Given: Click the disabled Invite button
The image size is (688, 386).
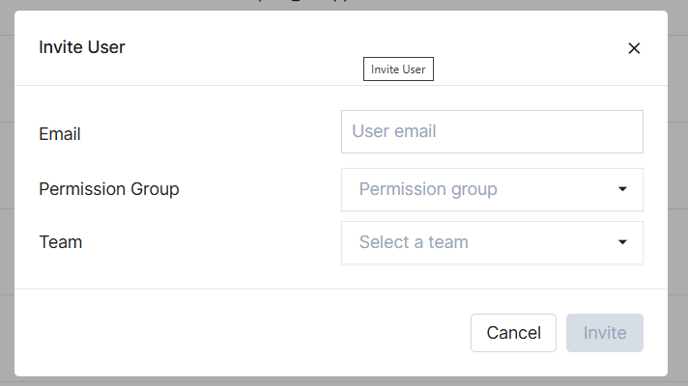Looking at the screenshot, I should click(x=605, y=333).
